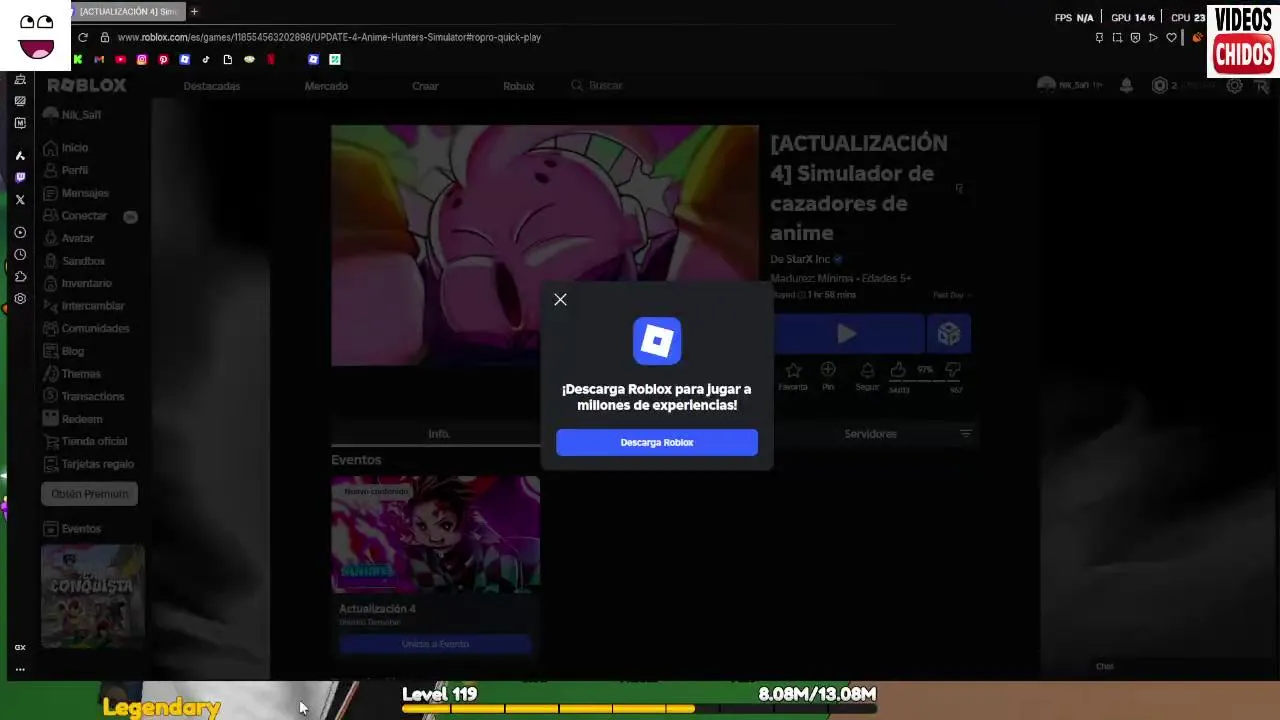Click the thumbs down dislike icon
The height and width of the screenshot is (720, 1280).
coord(954,370)
